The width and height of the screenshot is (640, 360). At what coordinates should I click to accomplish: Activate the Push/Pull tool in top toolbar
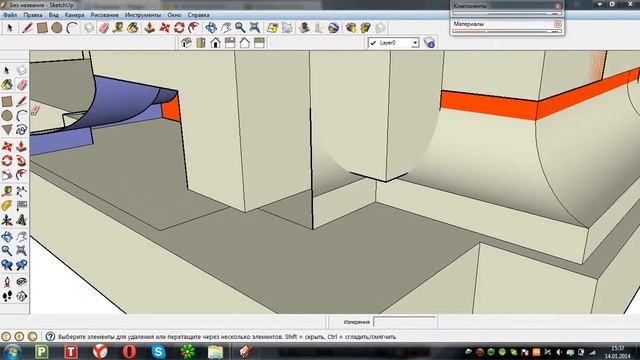pyautogui.click(x=150, y=28)
